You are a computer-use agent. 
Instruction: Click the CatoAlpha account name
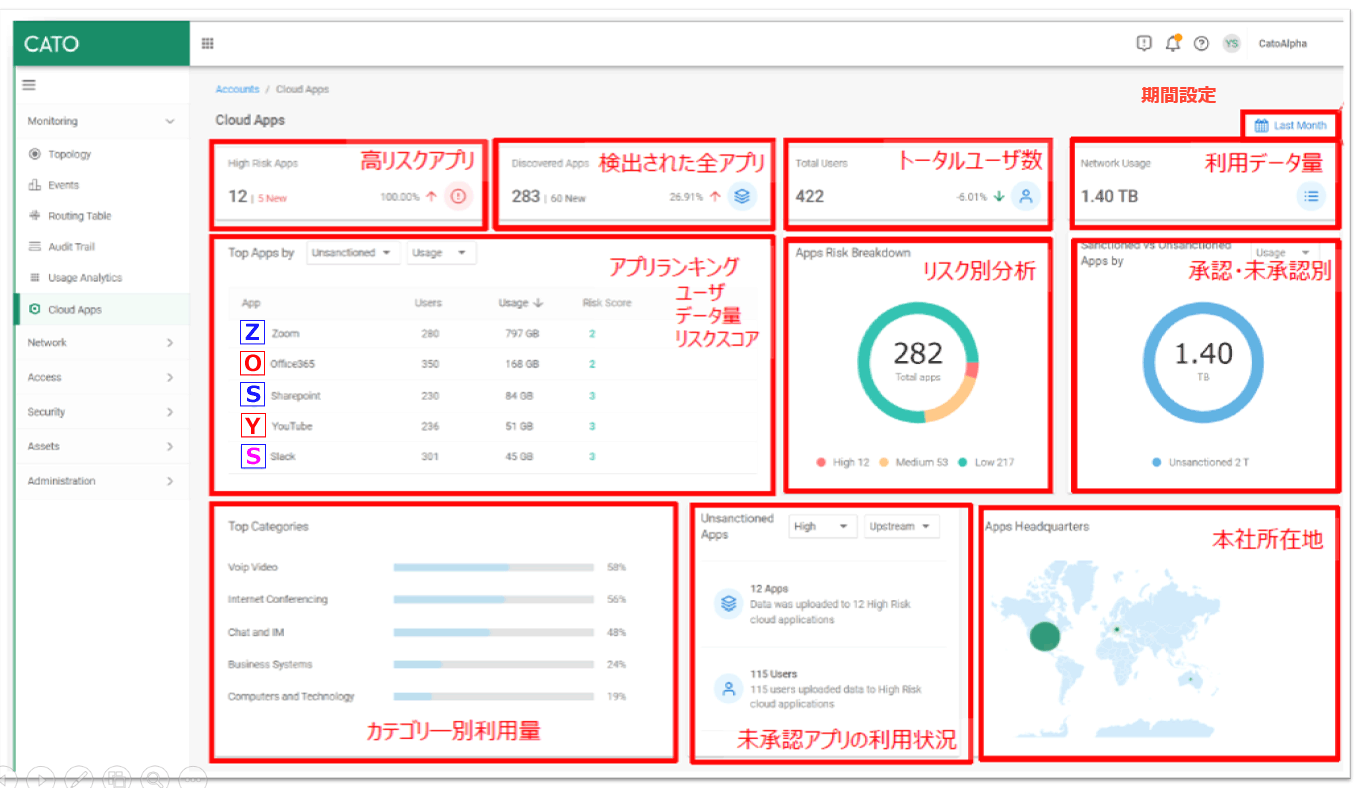point(1282,44)
